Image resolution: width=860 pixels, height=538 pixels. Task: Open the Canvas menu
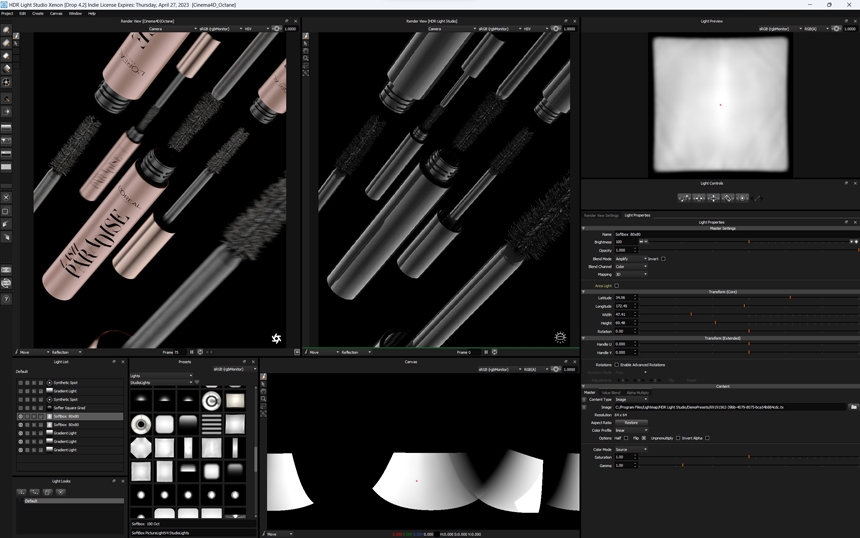56,13
